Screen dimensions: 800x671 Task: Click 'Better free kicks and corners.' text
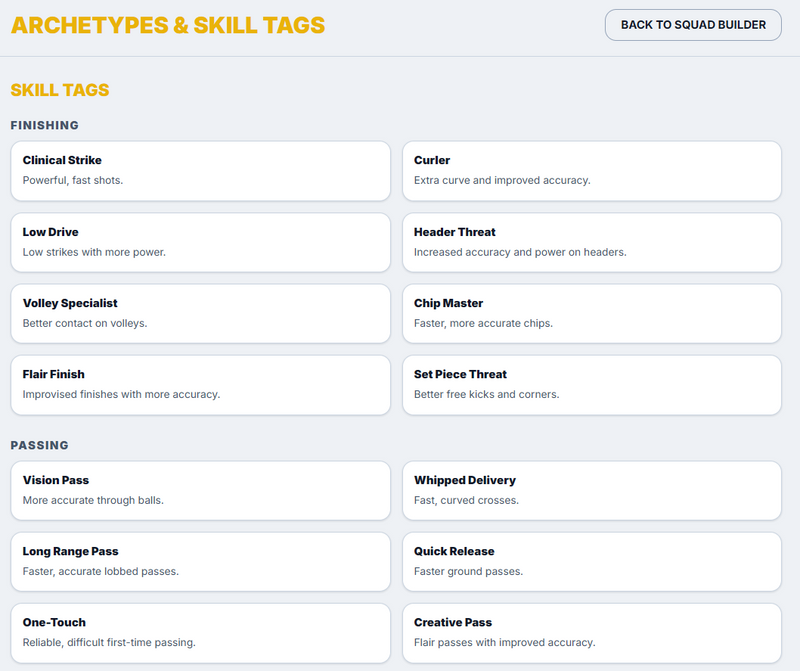[x=486, y=394]
